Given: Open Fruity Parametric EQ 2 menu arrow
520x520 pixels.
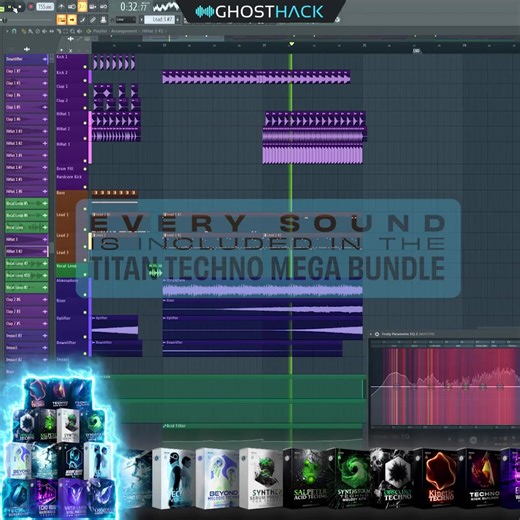Looking at the screenshot, I should (x=371, y=334).
